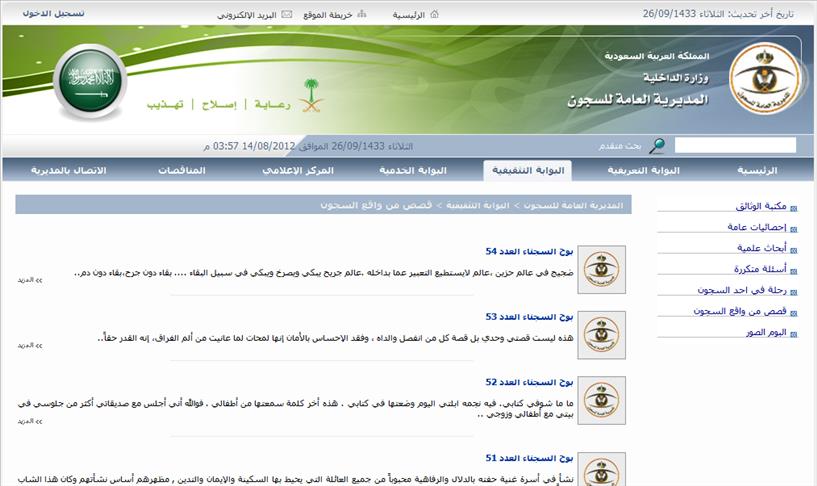Click the envelope icon for البريد الالكتروني

(287, 15)
